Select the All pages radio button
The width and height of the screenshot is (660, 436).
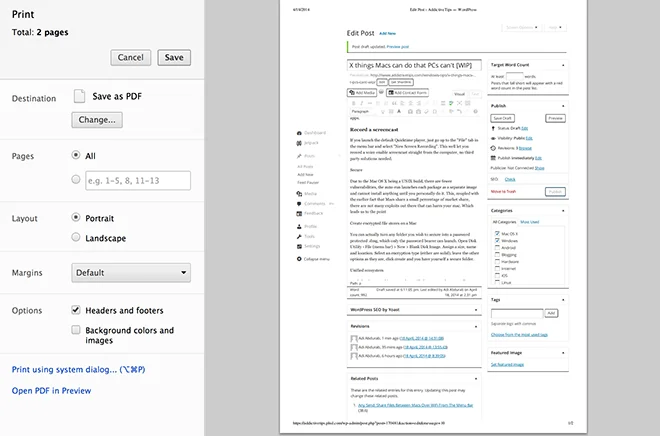pyautogui.click(x=76, y=155)
